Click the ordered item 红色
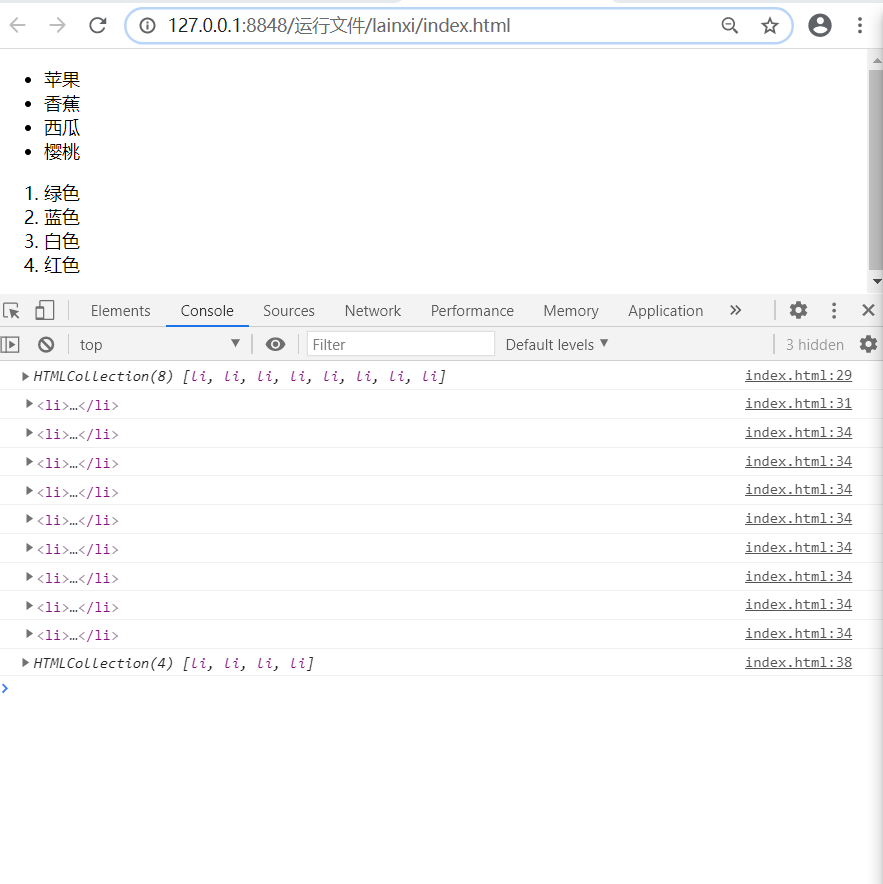883x884 pixels. (x=62, y=266)
